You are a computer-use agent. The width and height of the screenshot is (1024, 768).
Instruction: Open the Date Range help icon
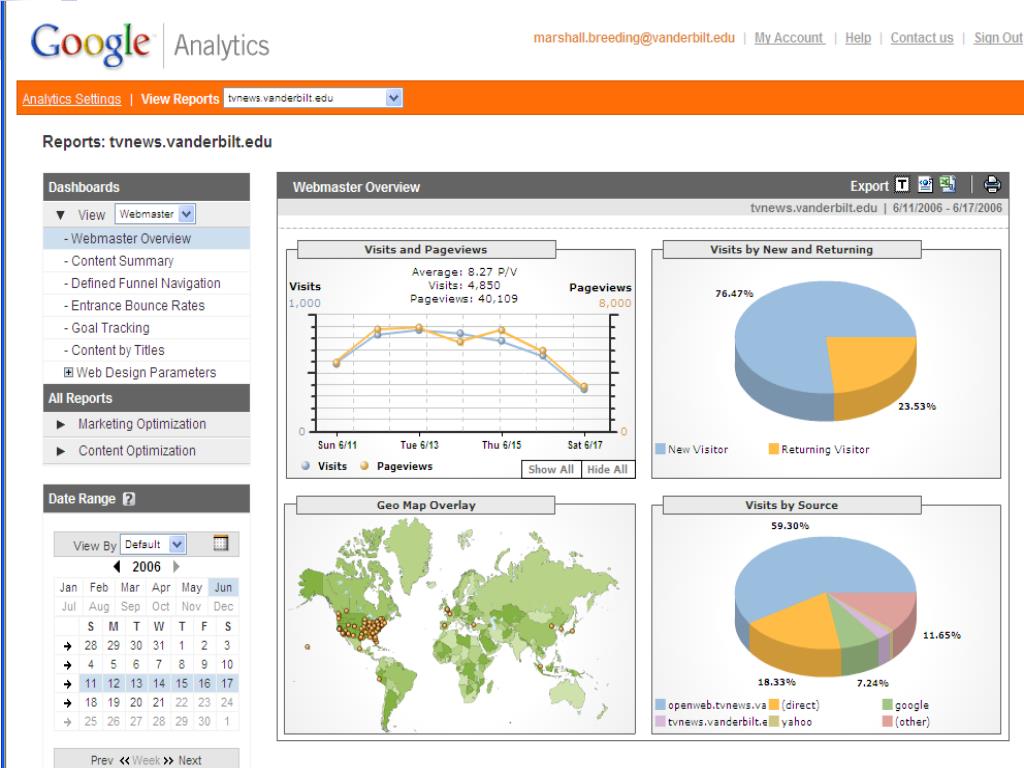click(x=129, y=498)
